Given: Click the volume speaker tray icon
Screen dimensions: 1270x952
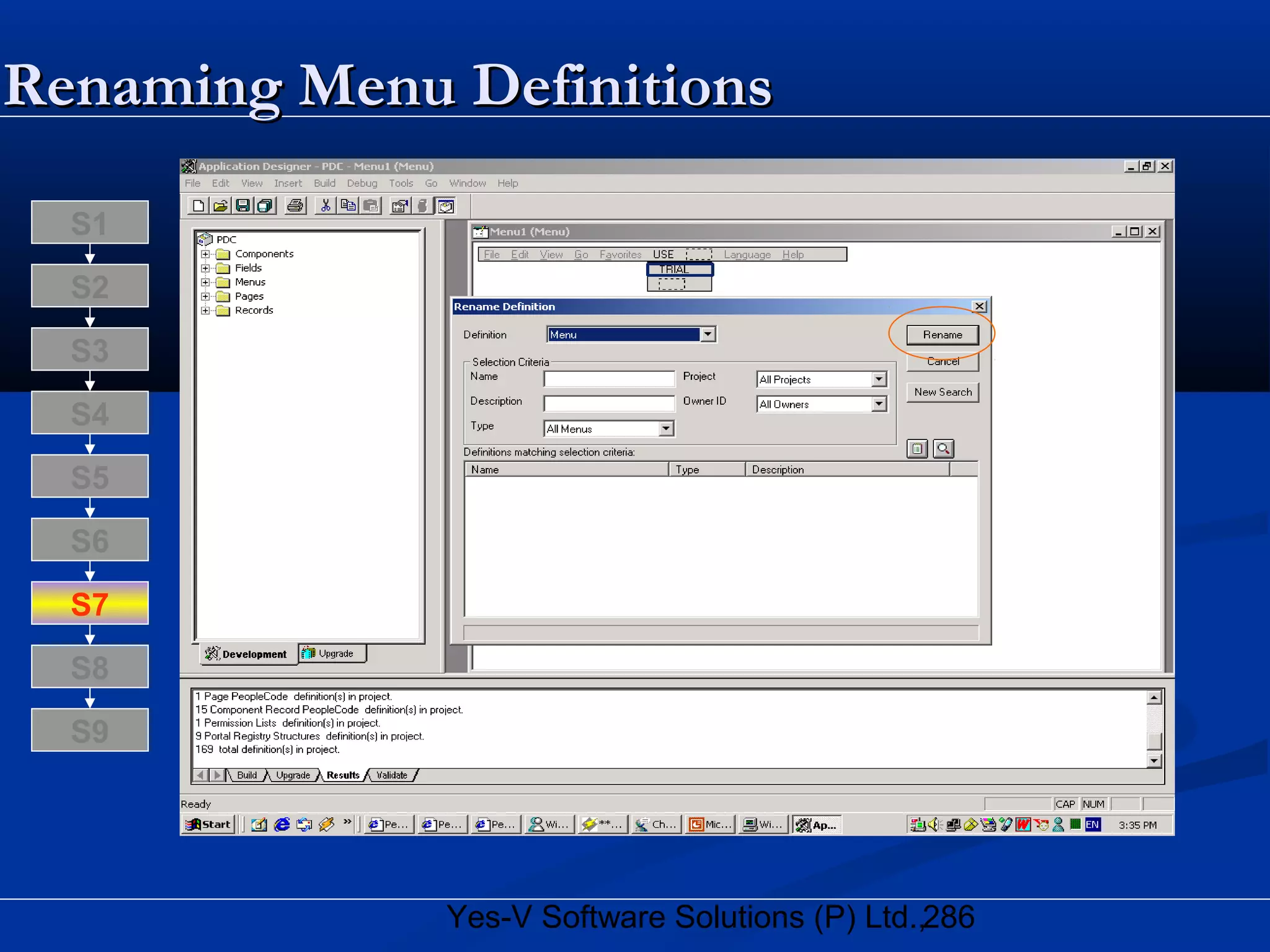Looking at the screenshot, I should coord(935,824).
